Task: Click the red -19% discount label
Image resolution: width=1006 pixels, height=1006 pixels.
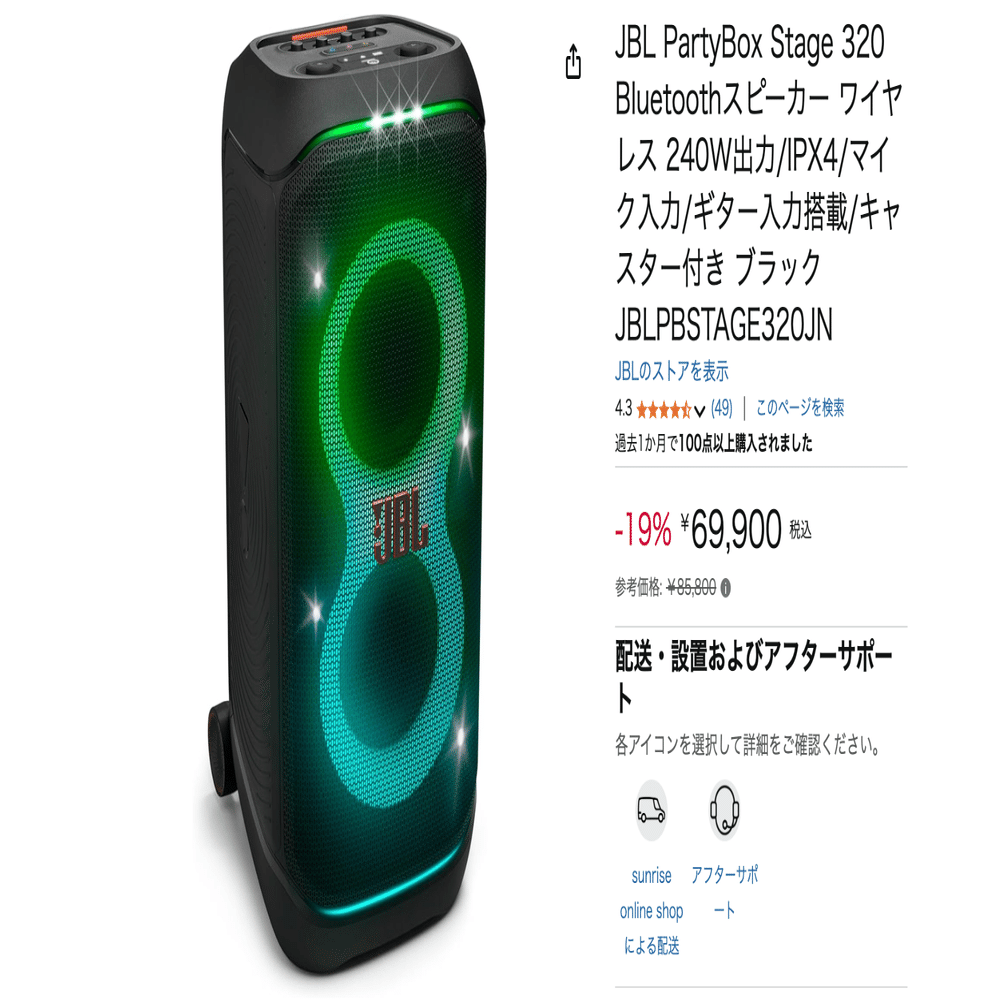Action: coord(643,531)
